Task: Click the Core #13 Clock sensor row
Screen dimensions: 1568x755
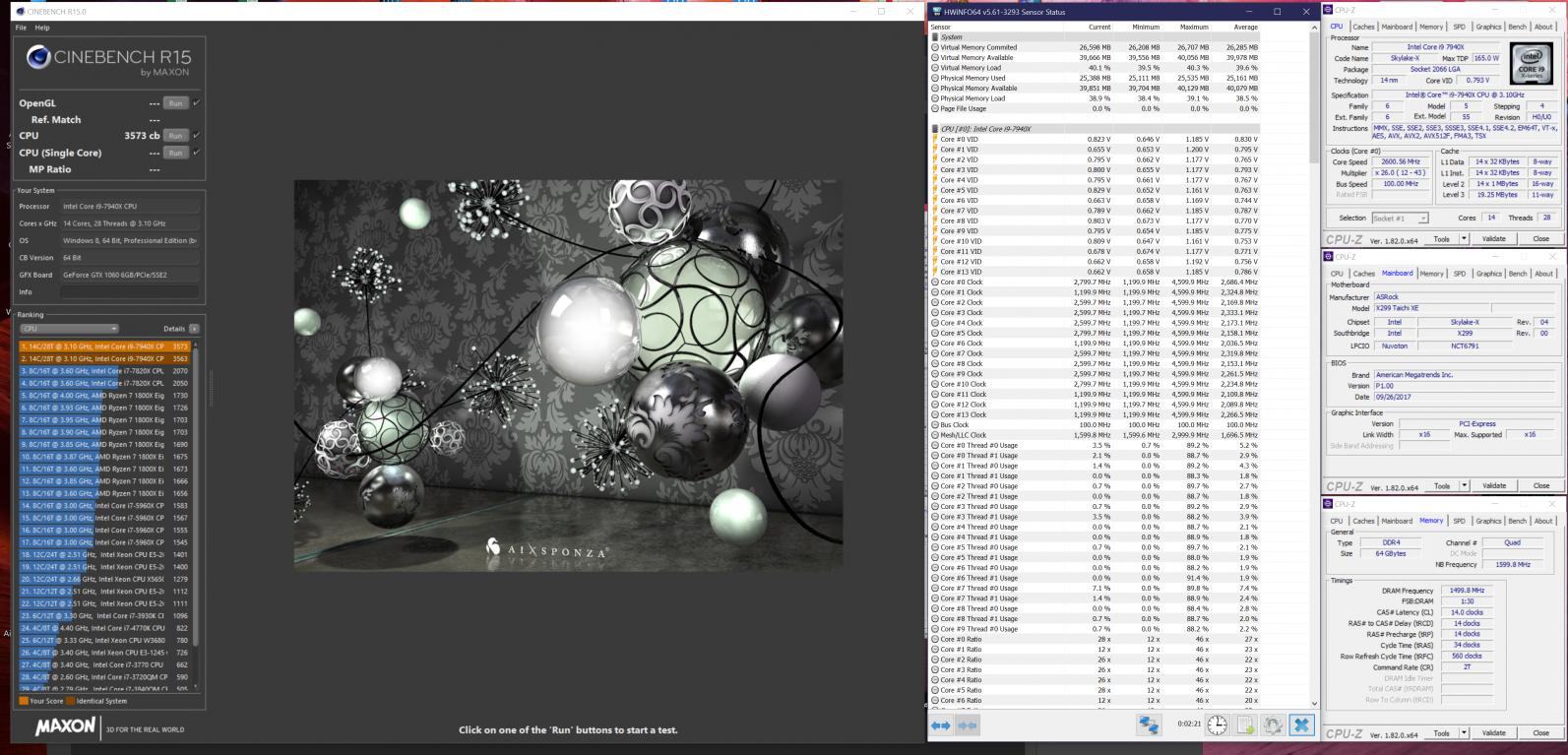Action: (1096, 414)
